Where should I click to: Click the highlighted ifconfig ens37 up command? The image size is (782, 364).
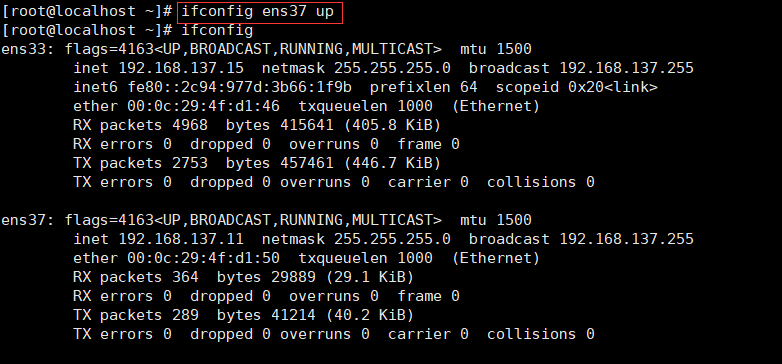coord(257,11)
